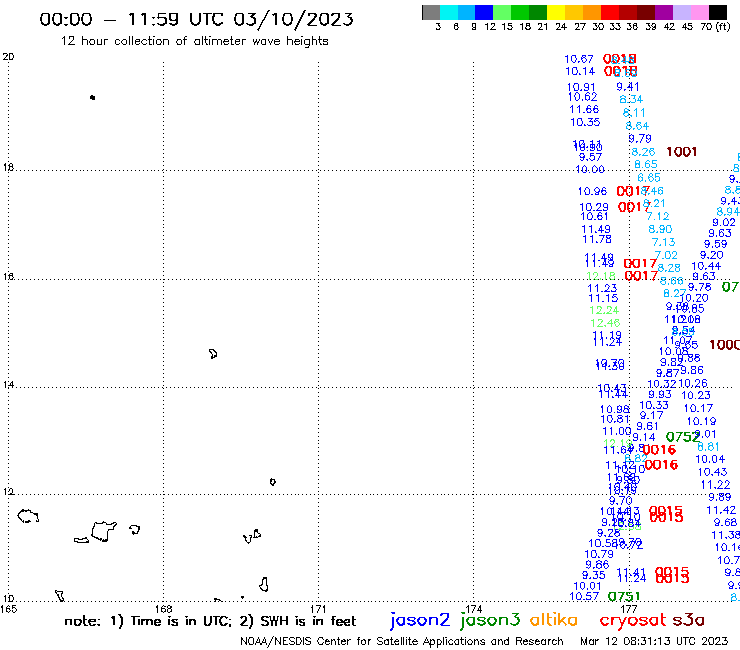Image resolution: width=740 pixels, height=650 pixels.
Task: Click the '10.91' wave height value
Action: (x=581, y=87)
